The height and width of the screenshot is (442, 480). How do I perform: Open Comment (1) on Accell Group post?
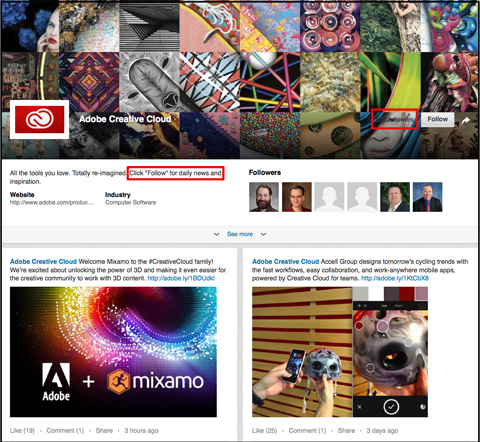[307, 430]
